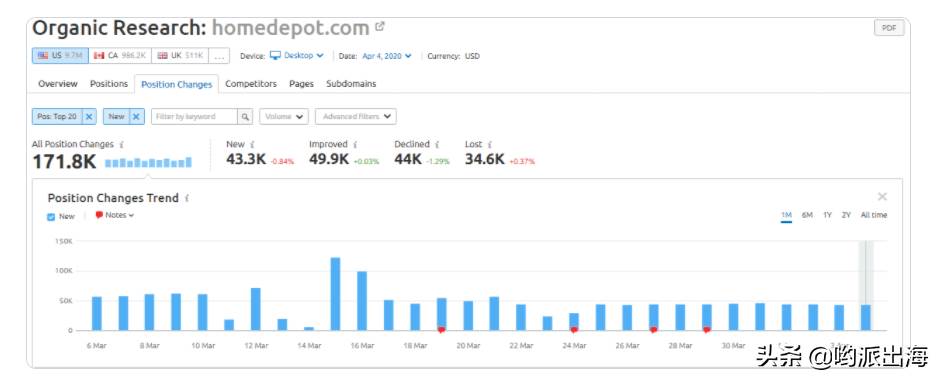Open the Subdomains tab
Screen dimensions: 940x380
(x=351, y=84)
